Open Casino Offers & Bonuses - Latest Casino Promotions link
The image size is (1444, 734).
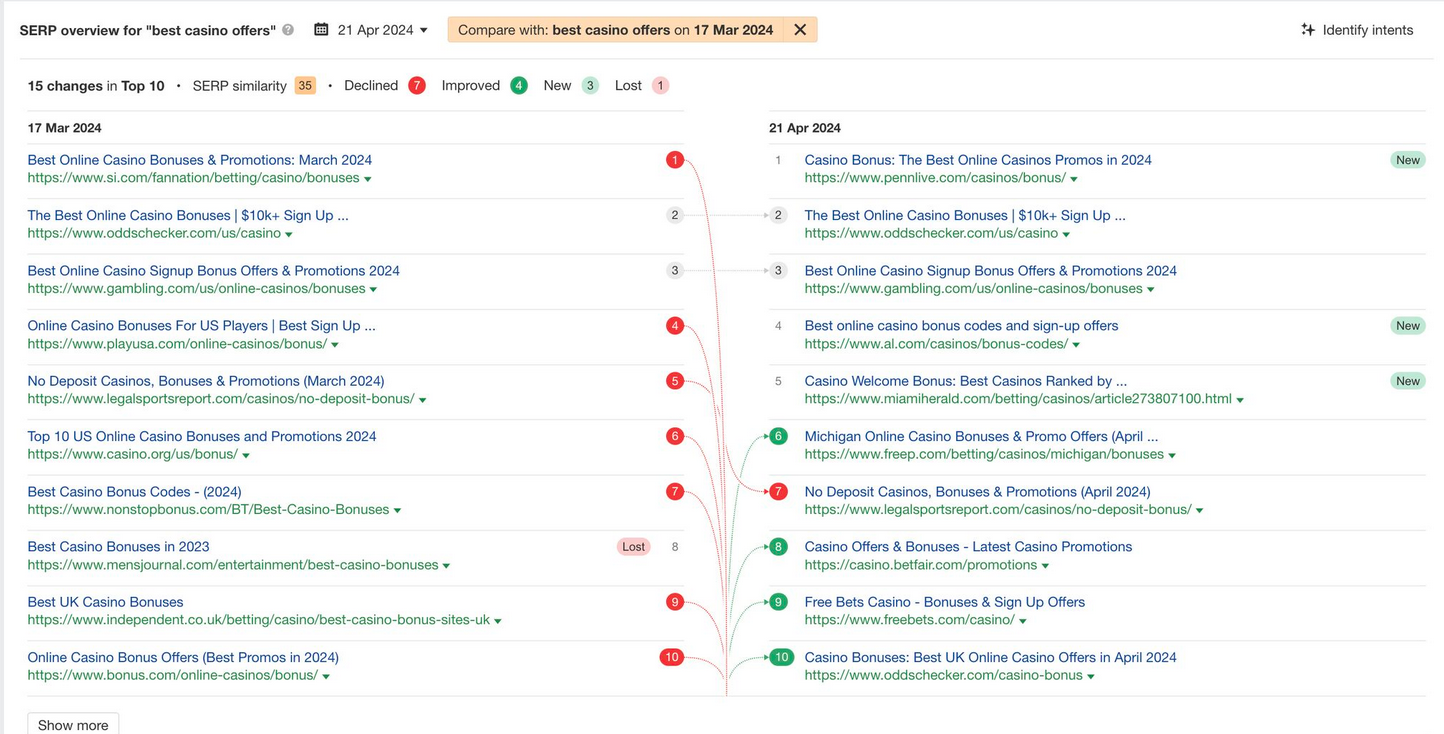[969, 547]
